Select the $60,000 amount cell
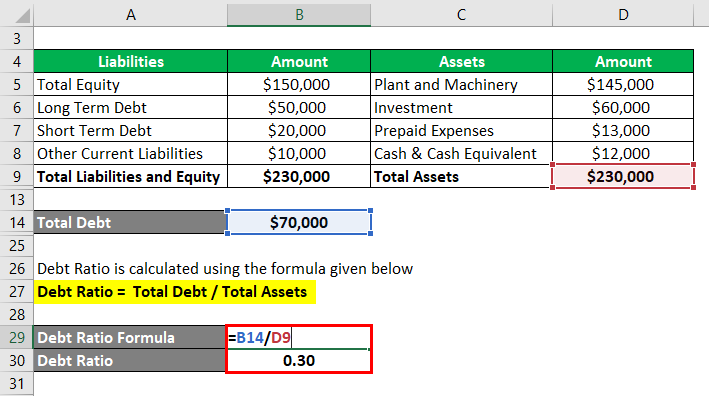Image resolution: width=709 pixels, height=396 pixels. (623, 108)
